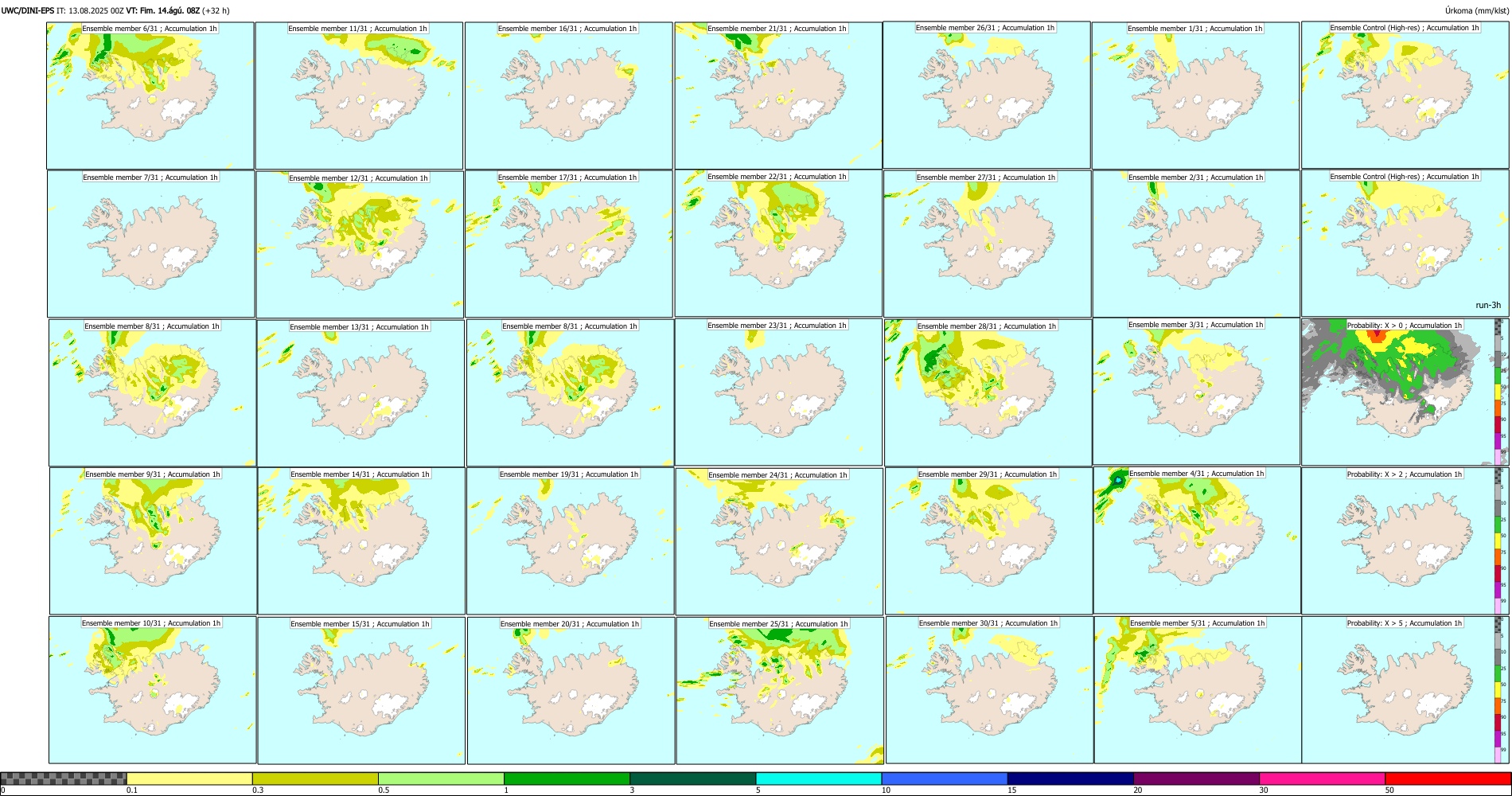Open the Ensemble member 22/31 map panel
Viewport: 1512px width, 796px height.
[778, 244]
